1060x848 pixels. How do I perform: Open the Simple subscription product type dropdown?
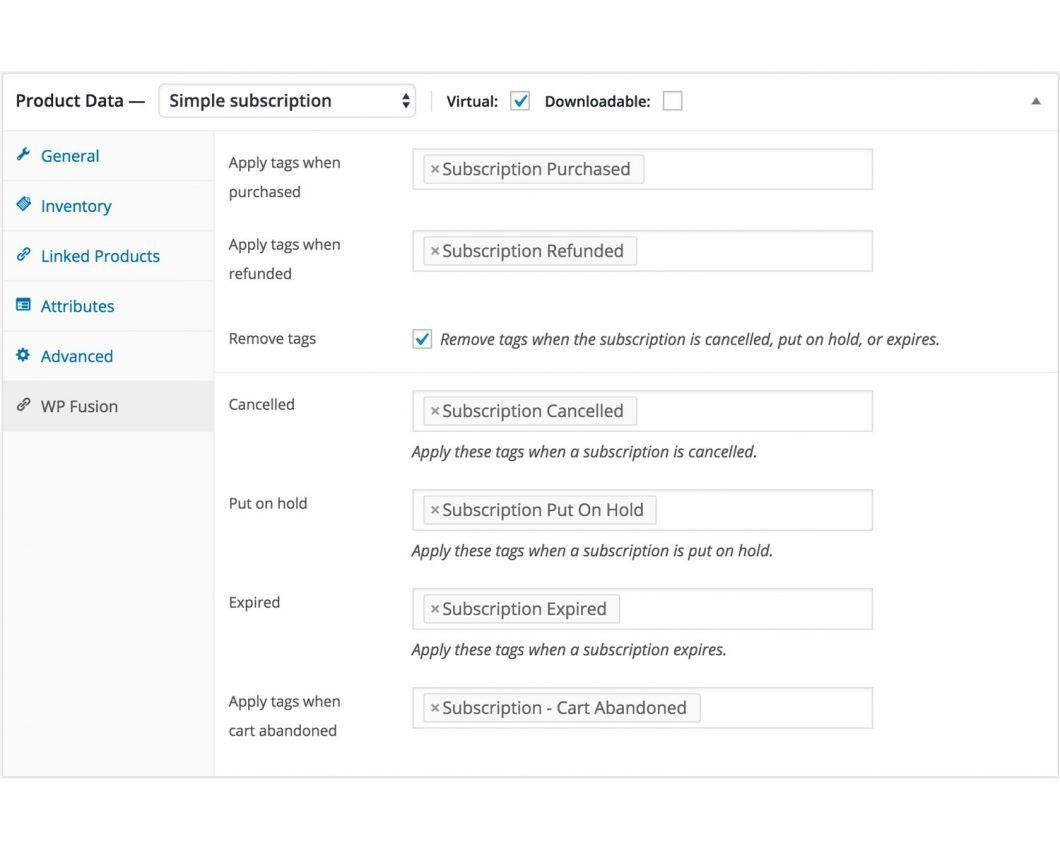pos(287,101)
